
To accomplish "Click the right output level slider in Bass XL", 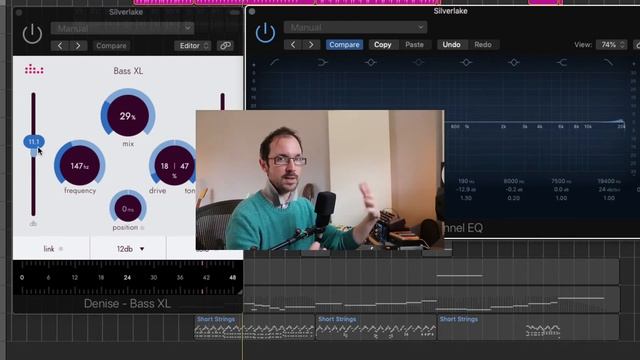I will pos(222,102).
